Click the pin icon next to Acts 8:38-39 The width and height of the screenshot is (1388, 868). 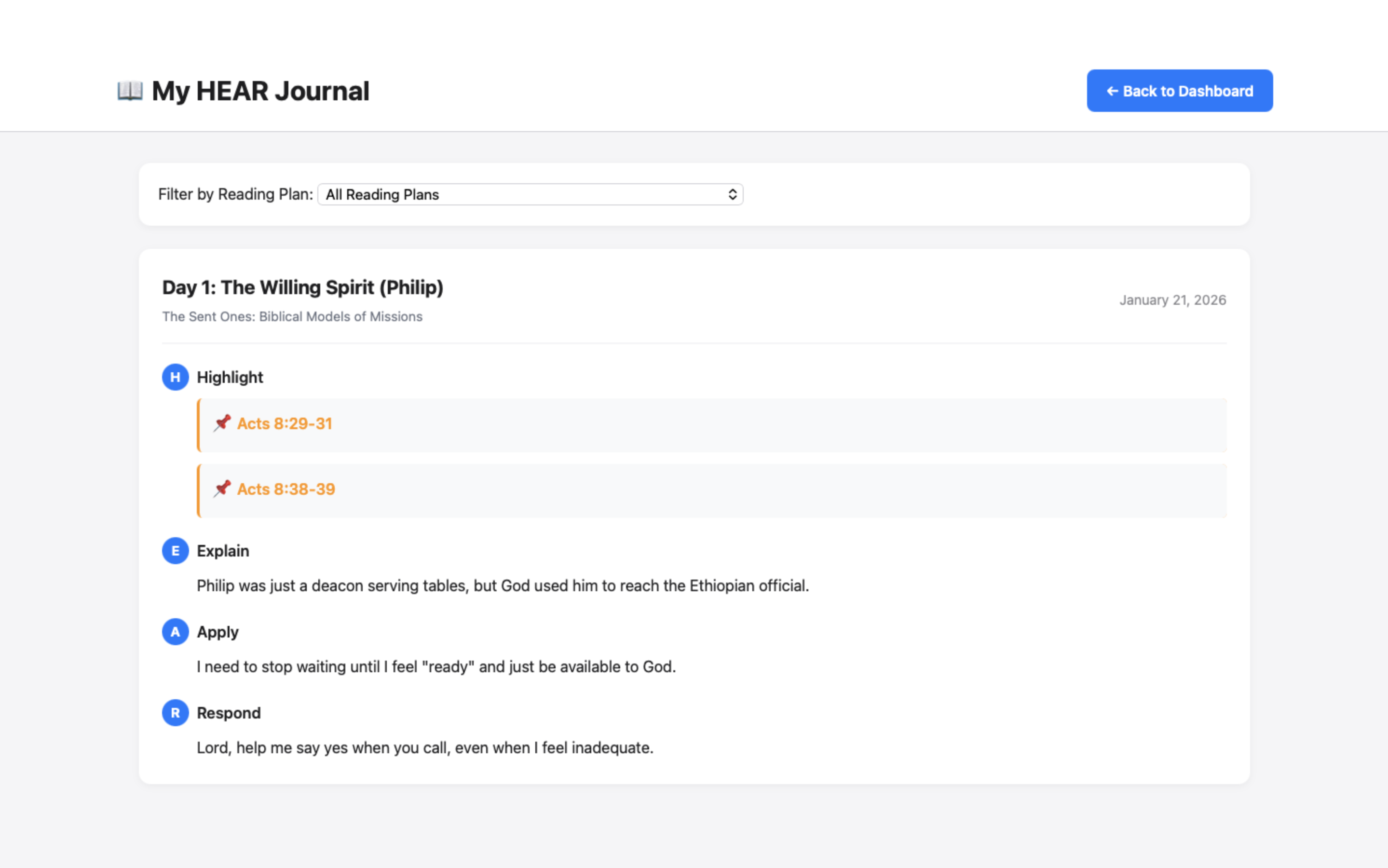pyautogui.click(x=222, y=489)
